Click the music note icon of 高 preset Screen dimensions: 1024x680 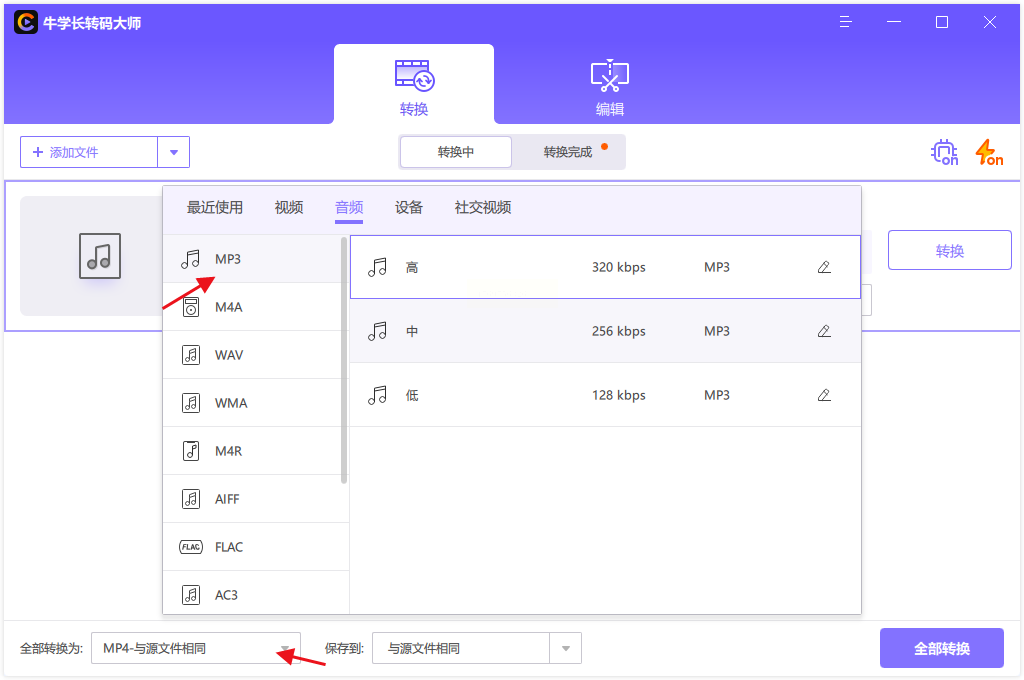[377, 267]
